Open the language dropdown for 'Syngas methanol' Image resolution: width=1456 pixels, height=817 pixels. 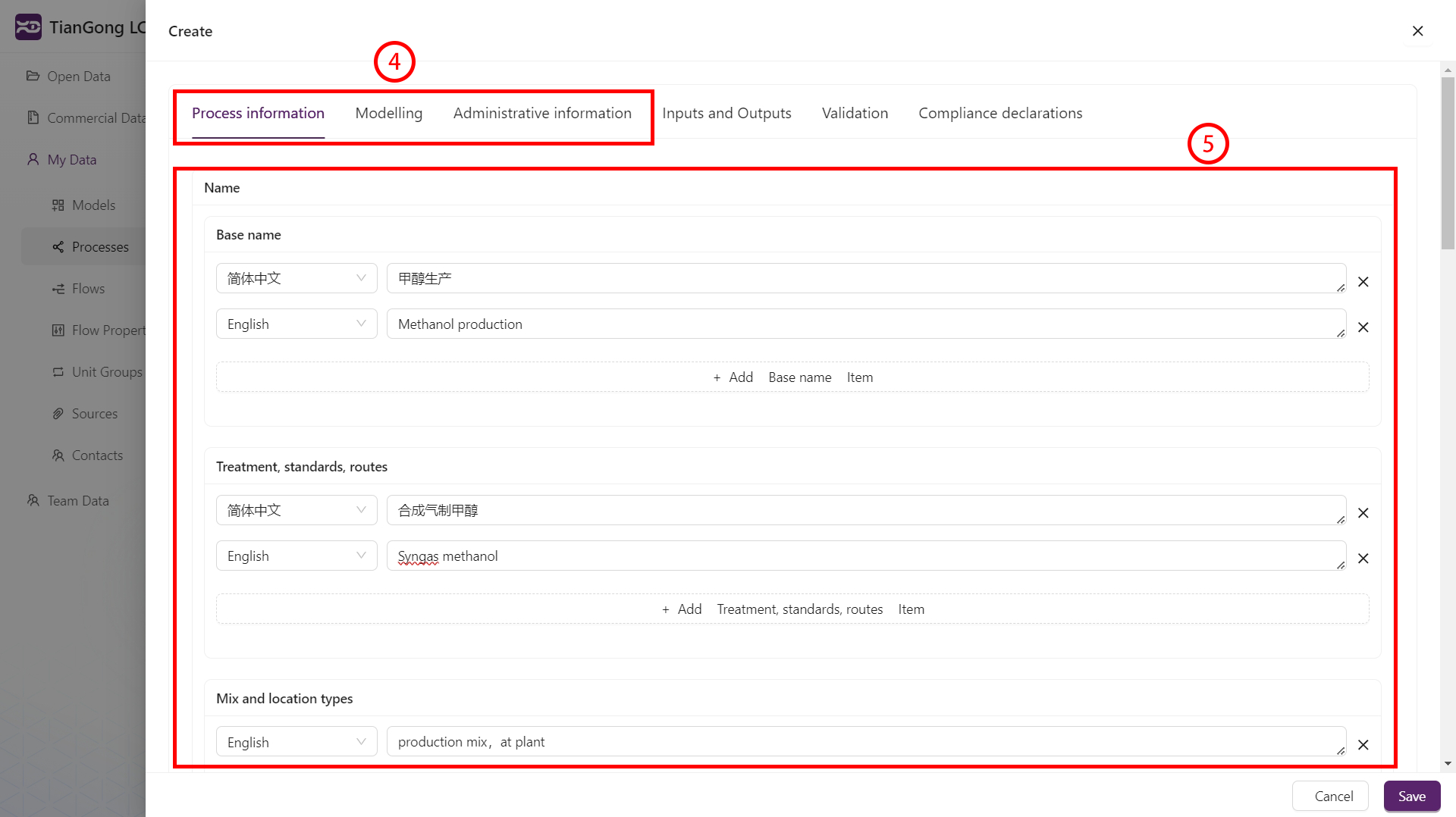[296, 556]
